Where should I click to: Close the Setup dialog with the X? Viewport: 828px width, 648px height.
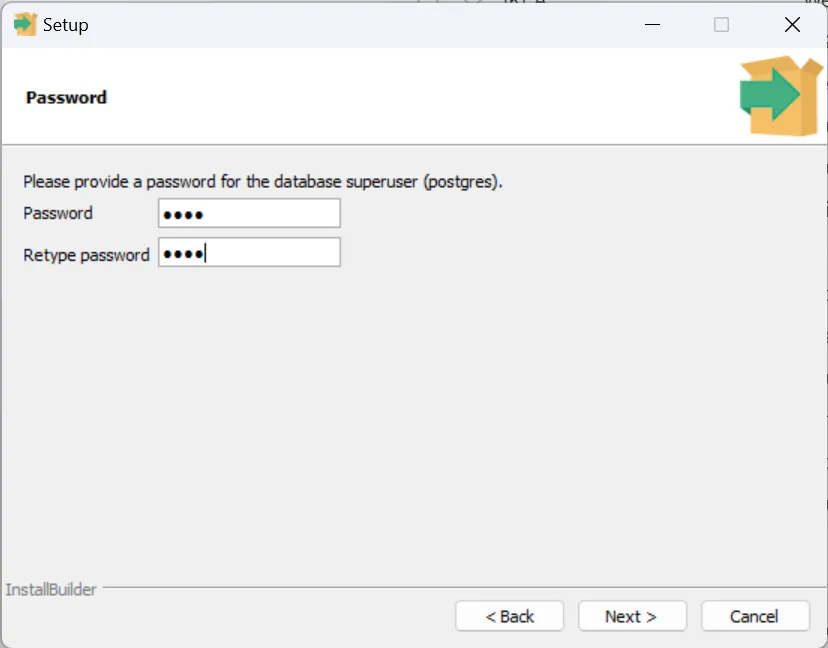pyautogui.click(x=792, y=25)
